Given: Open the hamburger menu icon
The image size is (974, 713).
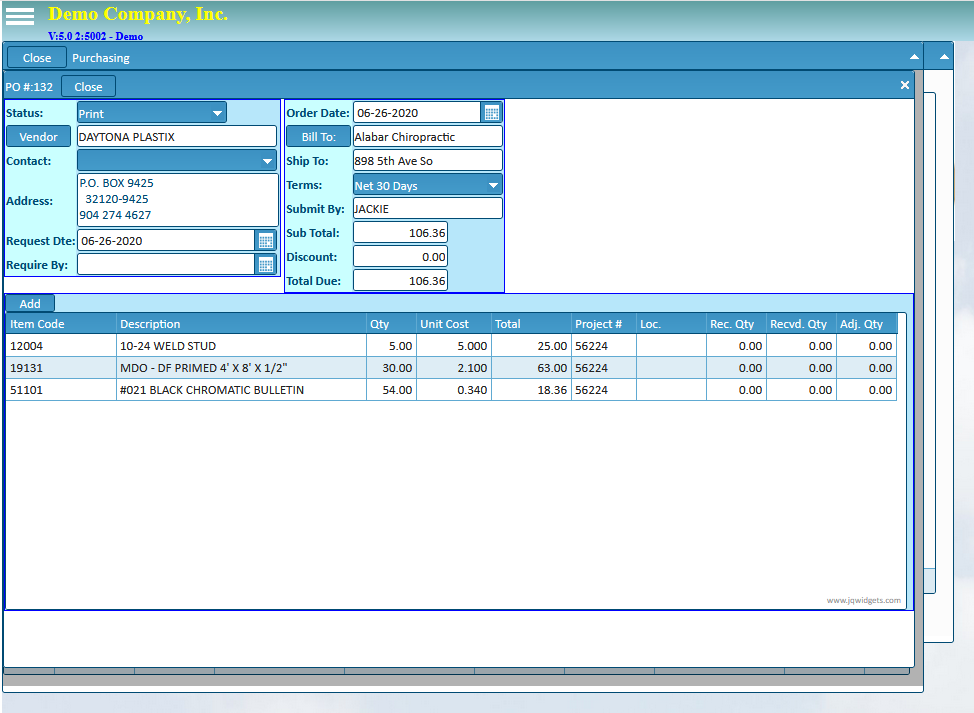Looking at the screenshot, I should pyautogui.click(x=20, y=16).
